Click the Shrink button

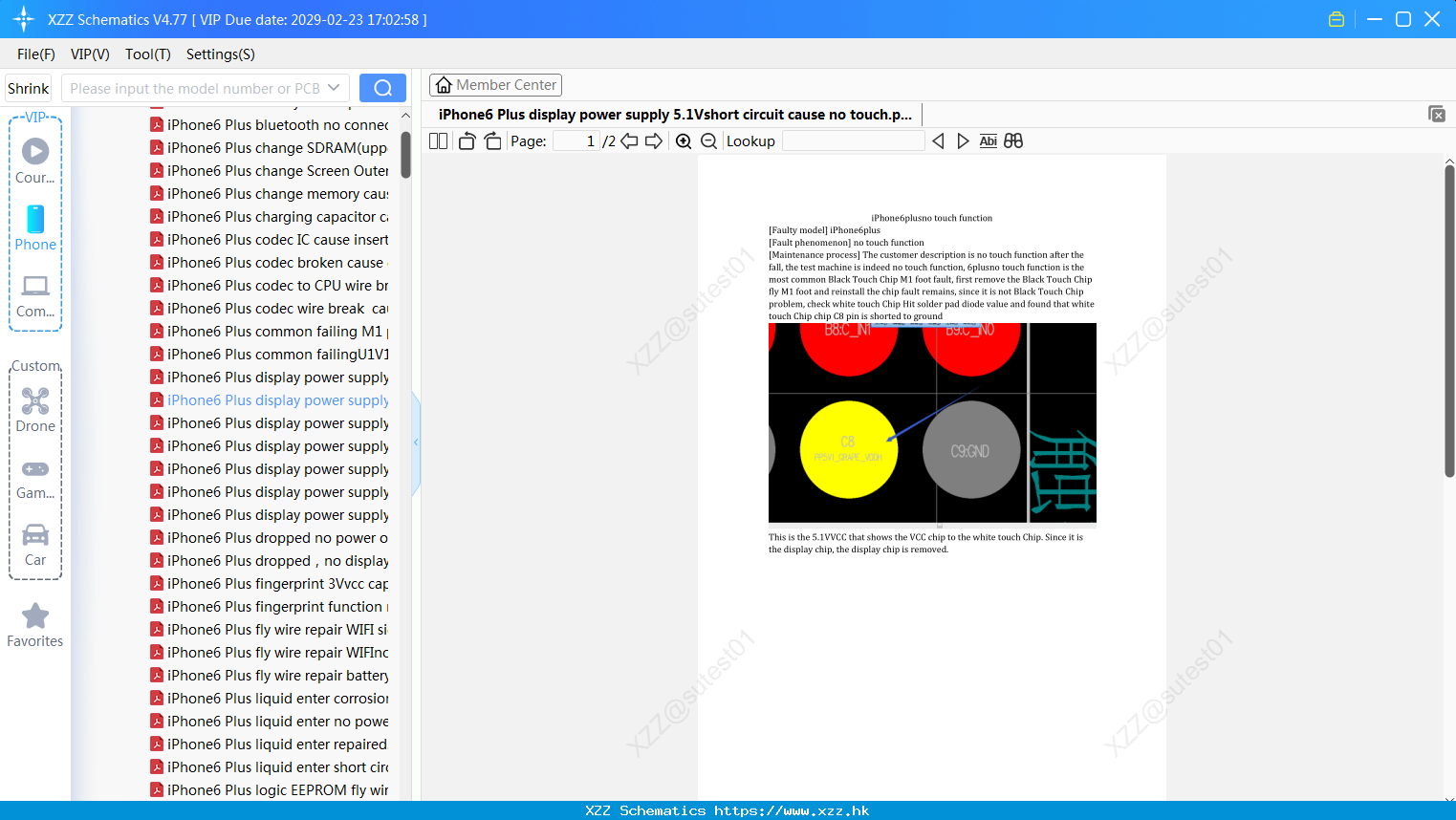(x=29, y=88)
